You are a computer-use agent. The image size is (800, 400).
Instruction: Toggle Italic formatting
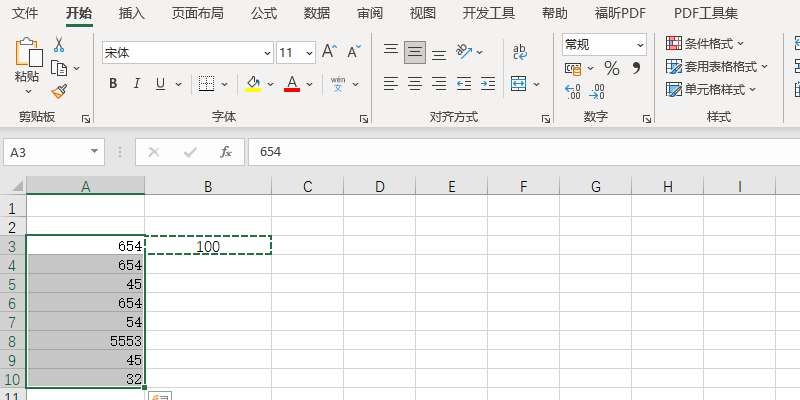tap(137, 84)
